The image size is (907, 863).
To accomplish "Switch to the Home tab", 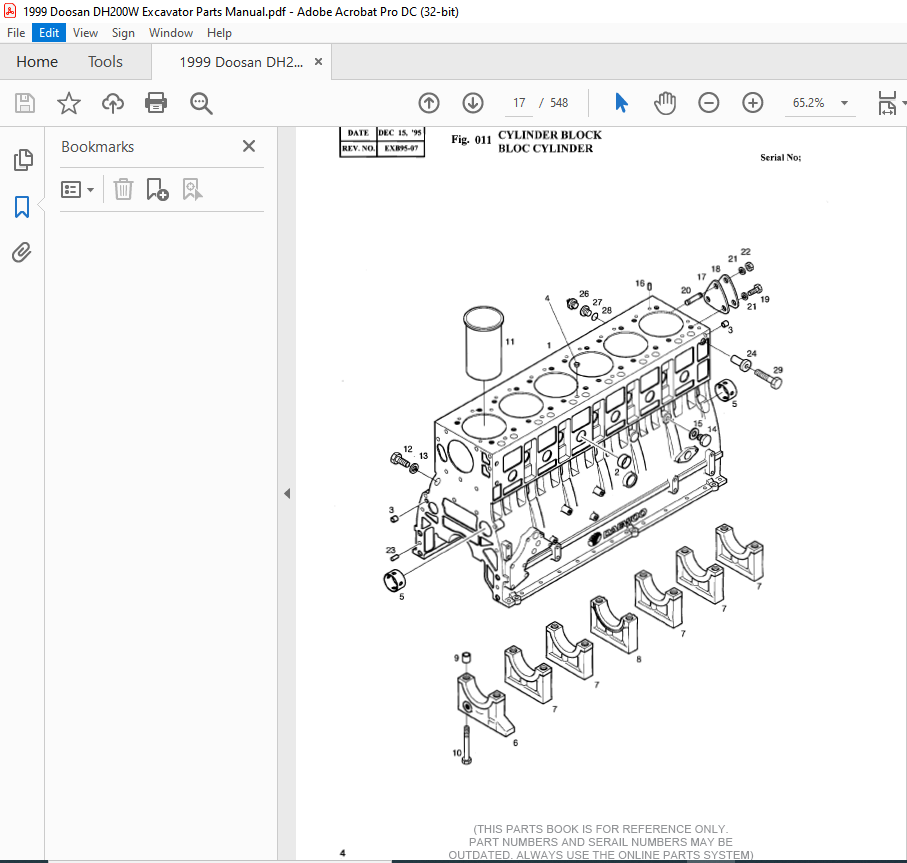I will (37, 61).
